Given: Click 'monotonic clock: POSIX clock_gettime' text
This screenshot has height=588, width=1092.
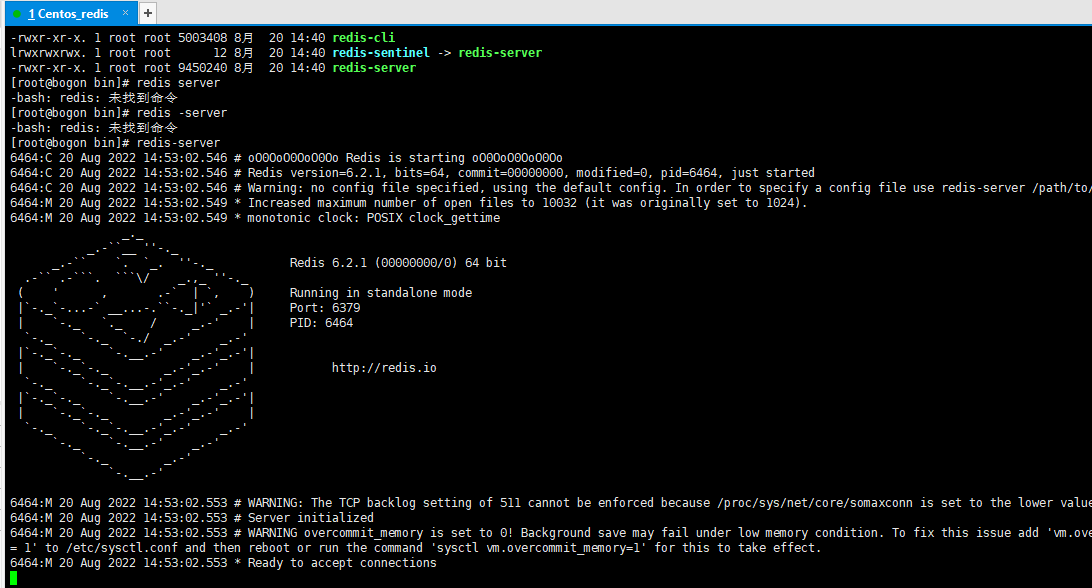Looking at the screenshot, I should [x=374, y=218].
